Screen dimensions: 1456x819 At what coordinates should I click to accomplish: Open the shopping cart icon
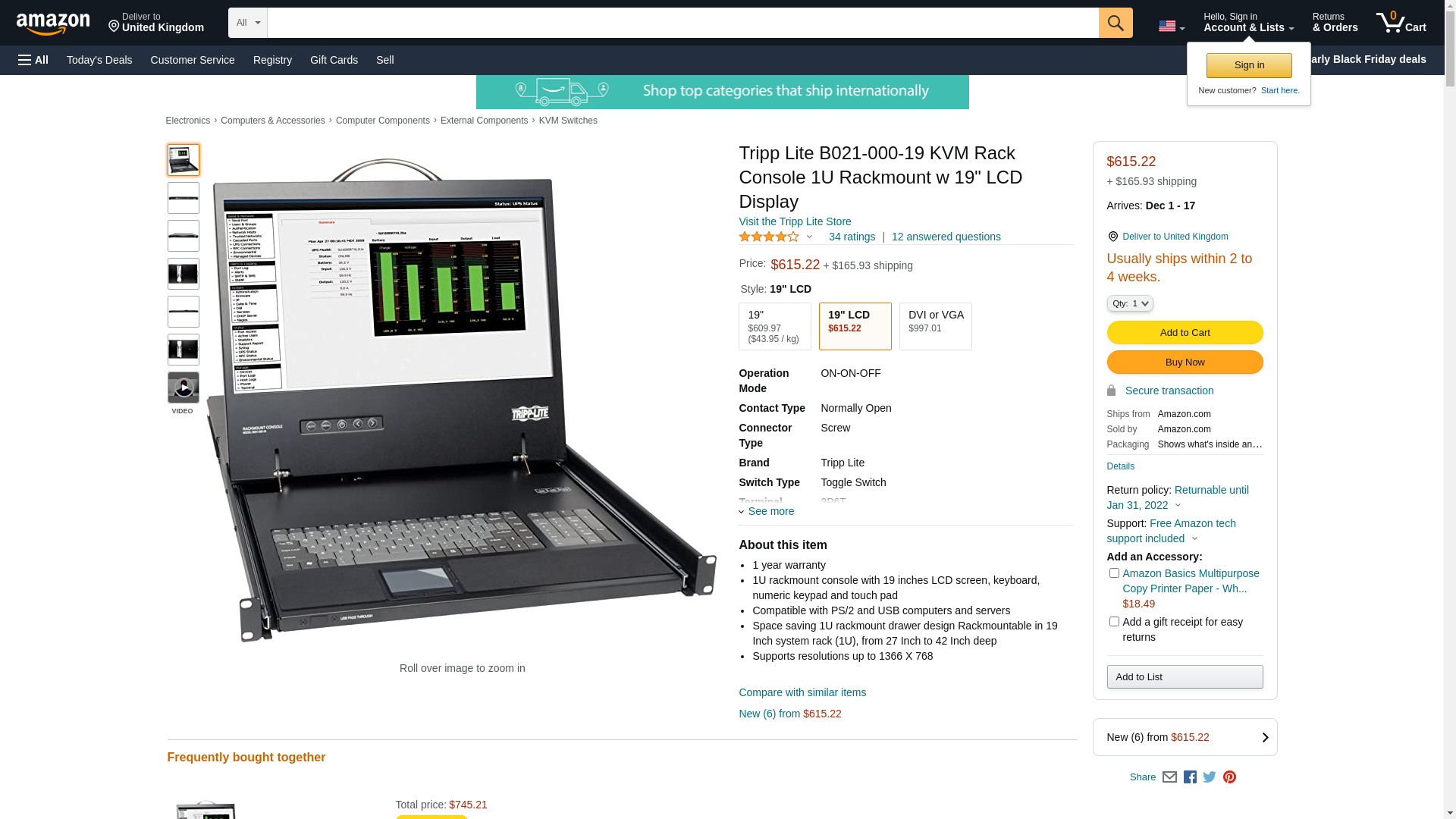click(1401, 23)
